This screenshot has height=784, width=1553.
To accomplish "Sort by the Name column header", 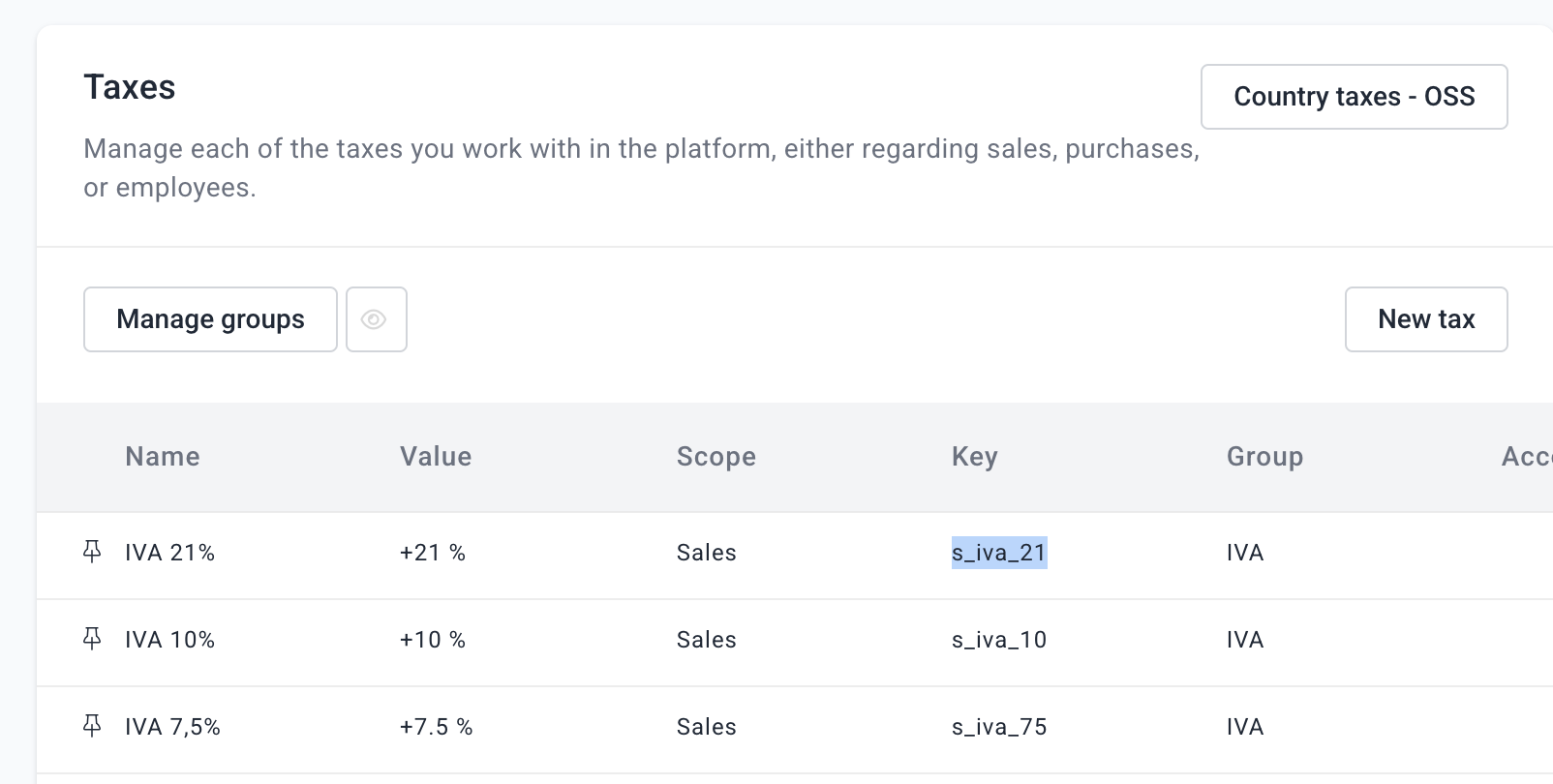I will 163,457.
